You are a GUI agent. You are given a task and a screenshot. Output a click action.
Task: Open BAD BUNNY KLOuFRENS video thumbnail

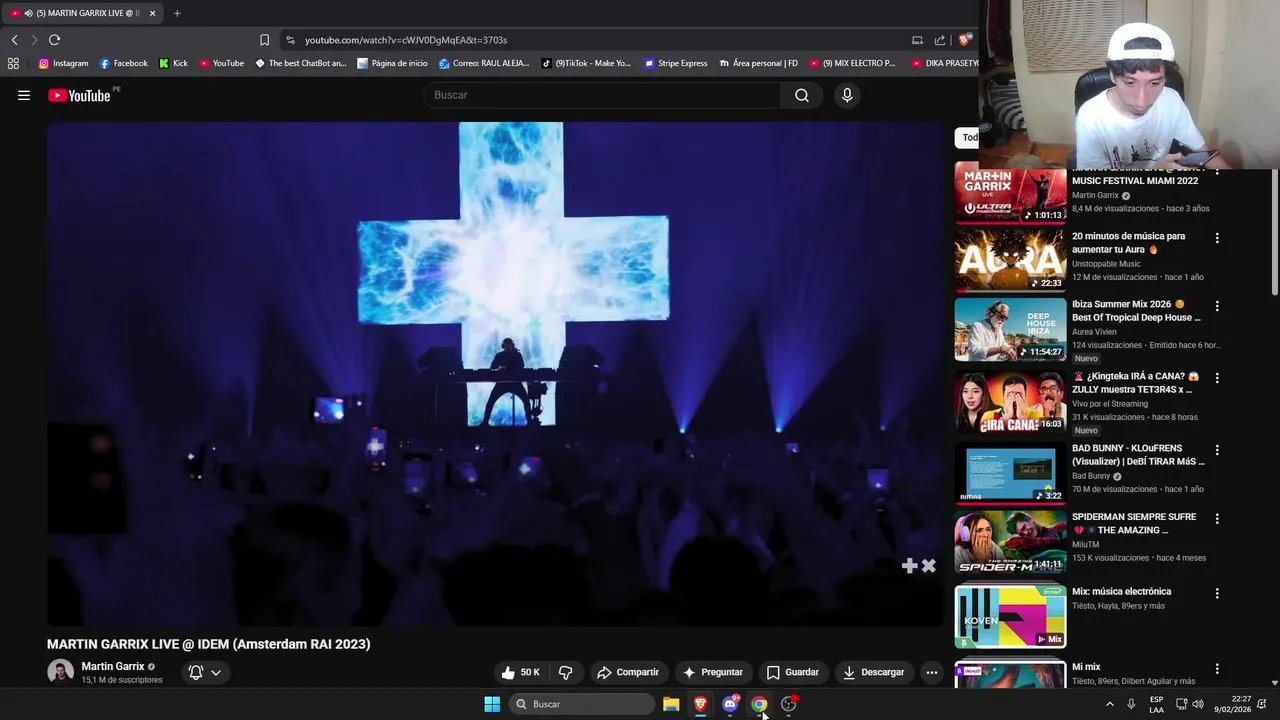[1010, 473]
